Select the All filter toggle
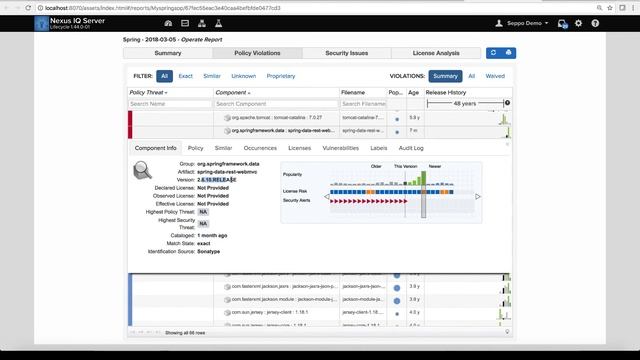Screen dimensions: 640x360 pyautogui.click(x=164, y=76)
